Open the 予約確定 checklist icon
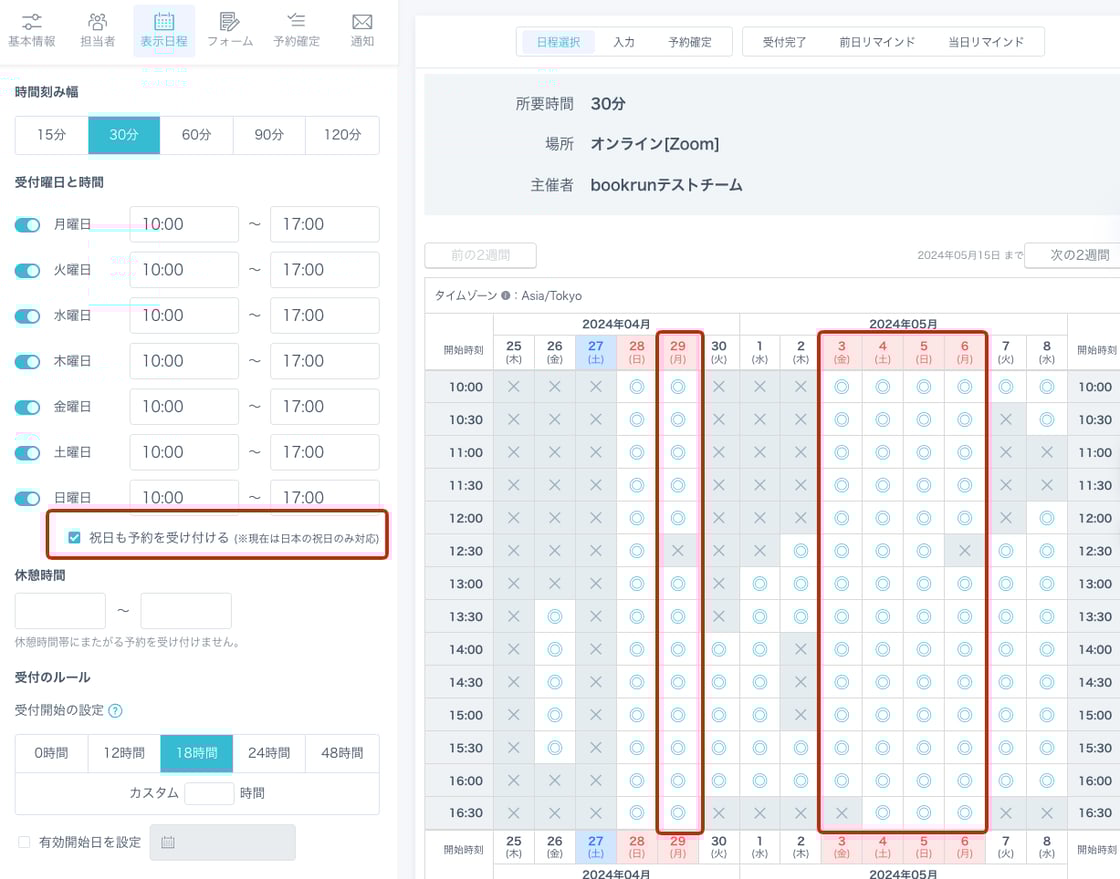The height and width of the screenshot is (879, 1120). [296, 22]
